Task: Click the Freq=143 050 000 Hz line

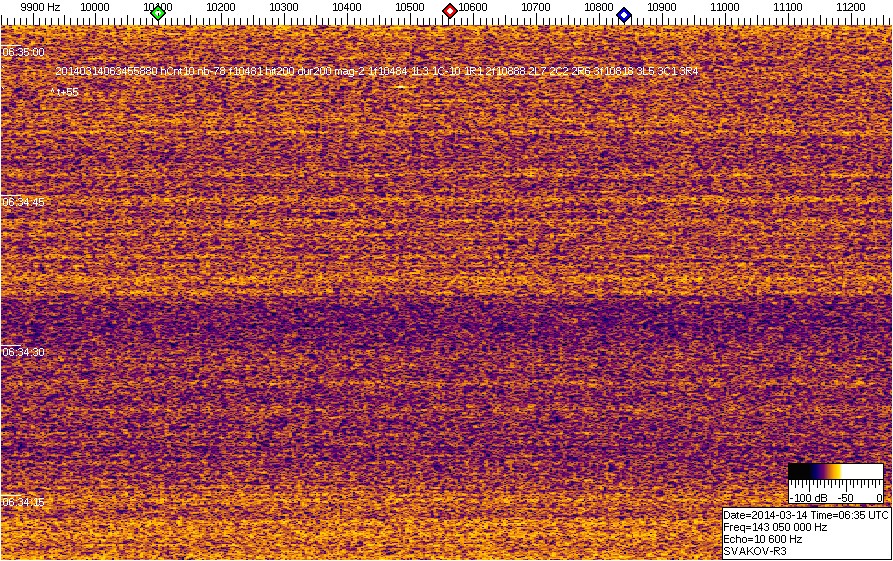Action: (775, 526)
